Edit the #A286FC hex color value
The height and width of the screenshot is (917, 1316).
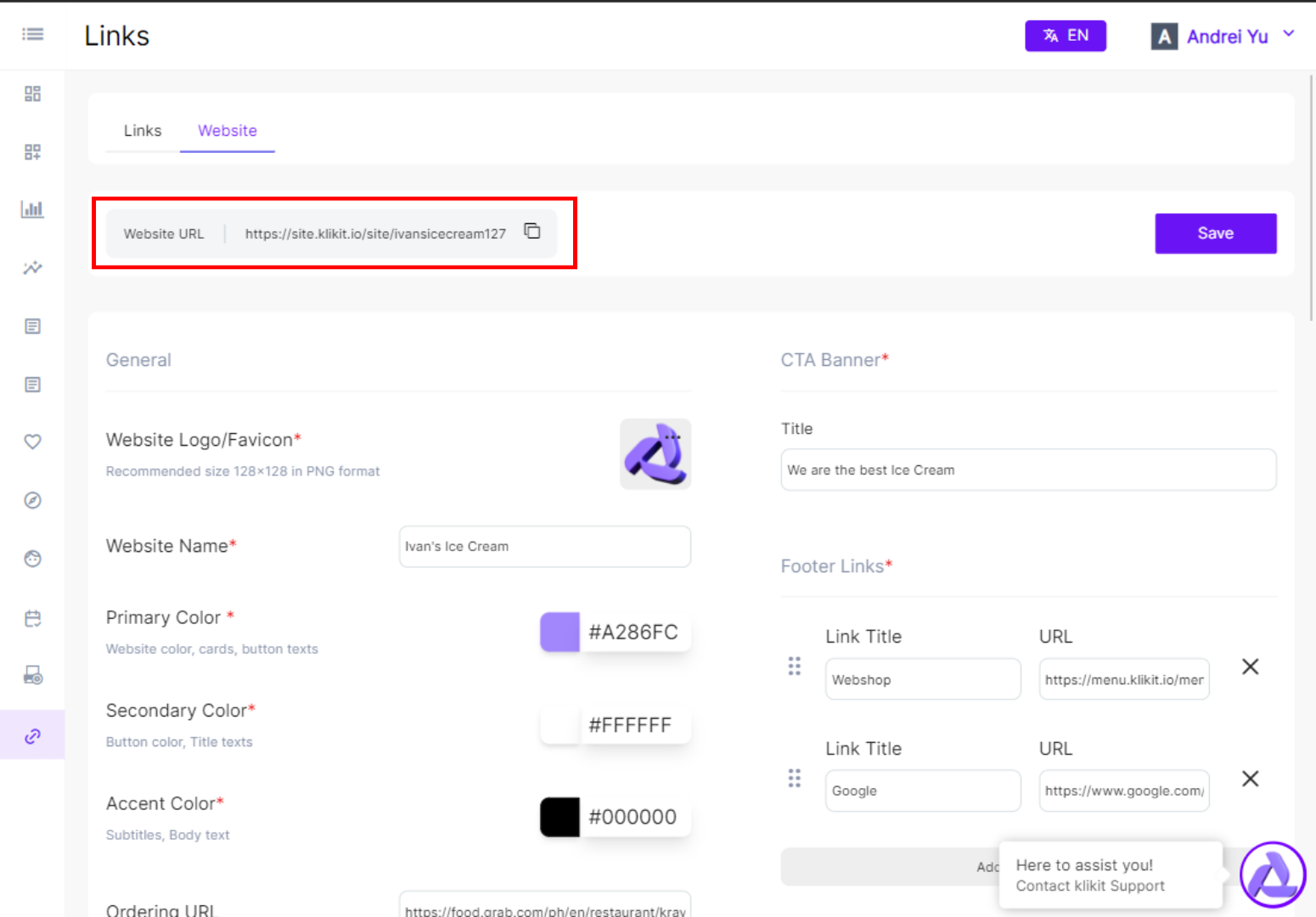coord(634,632)
